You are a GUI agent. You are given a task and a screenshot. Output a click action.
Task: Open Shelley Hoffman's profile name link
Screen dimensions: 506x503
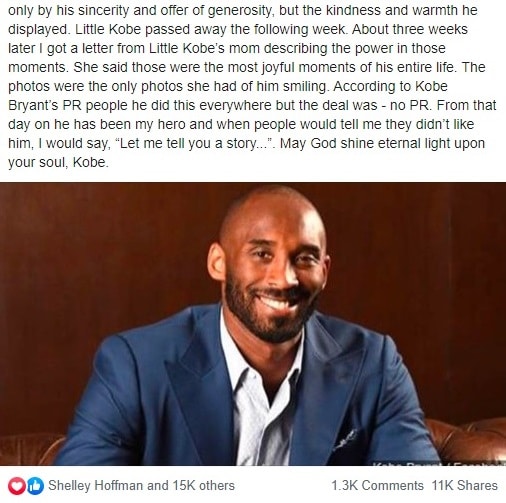[96, 485]
